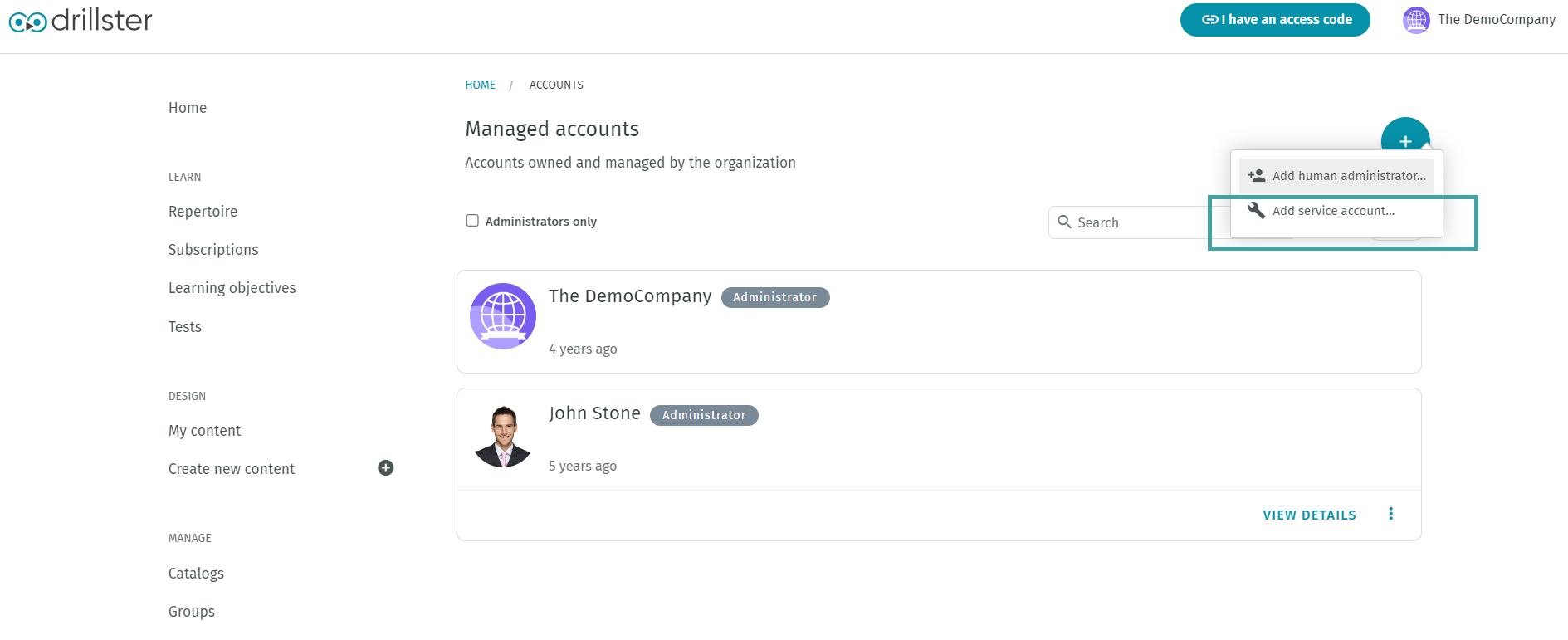Viewport: 1568px width, 640px height.
Task: Click the Managed accounts heading
Action: click(x=552, y=129)
